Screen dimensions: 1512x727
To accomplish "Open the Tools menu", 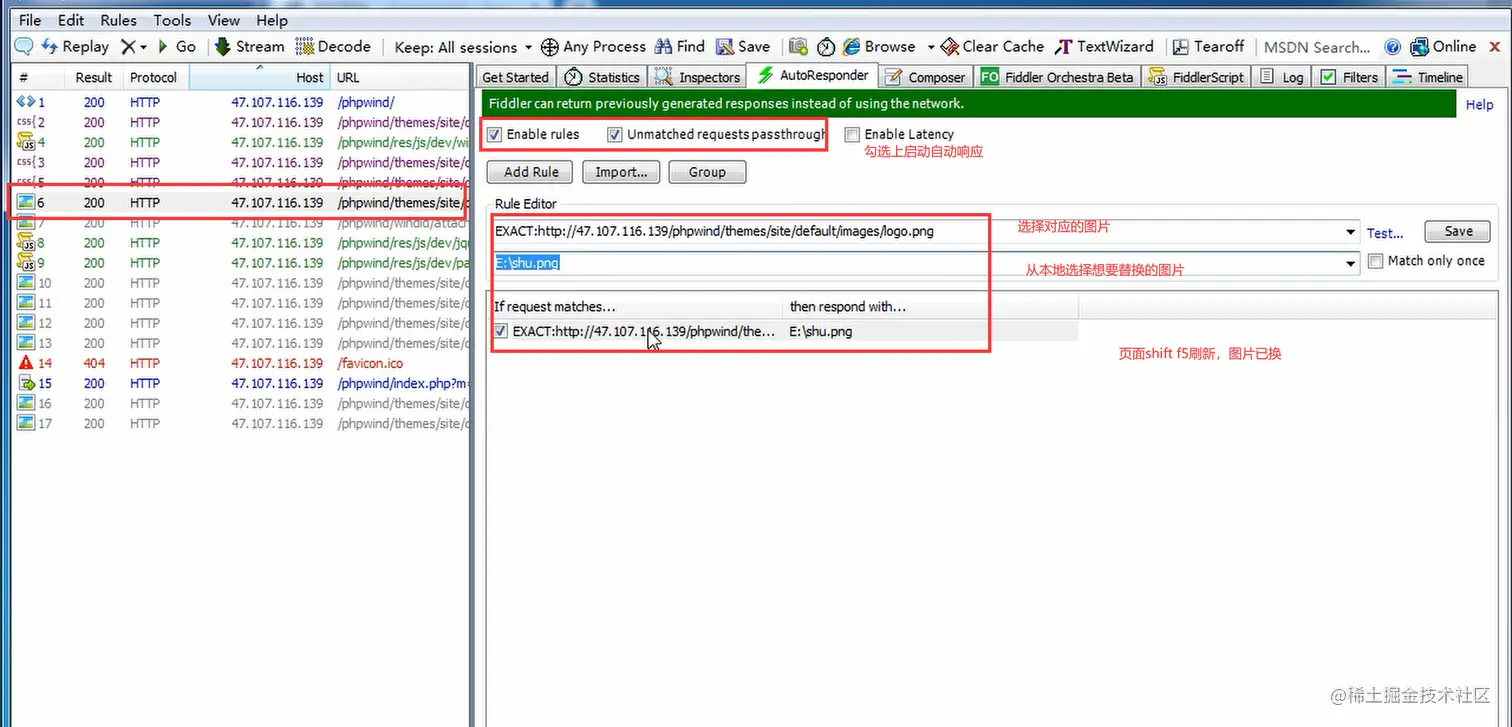I will (x=172, y=20).
